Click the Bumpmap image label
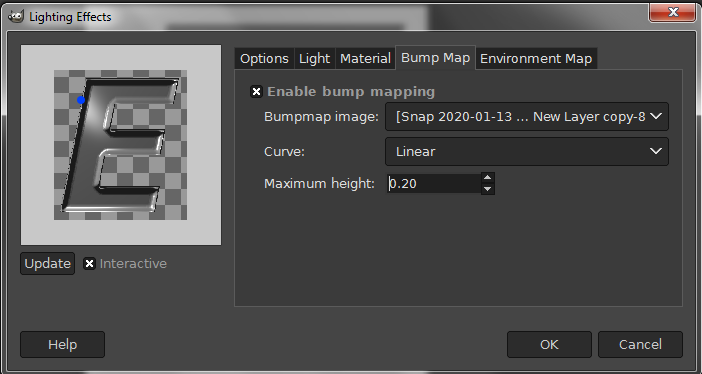 (321, 117)
